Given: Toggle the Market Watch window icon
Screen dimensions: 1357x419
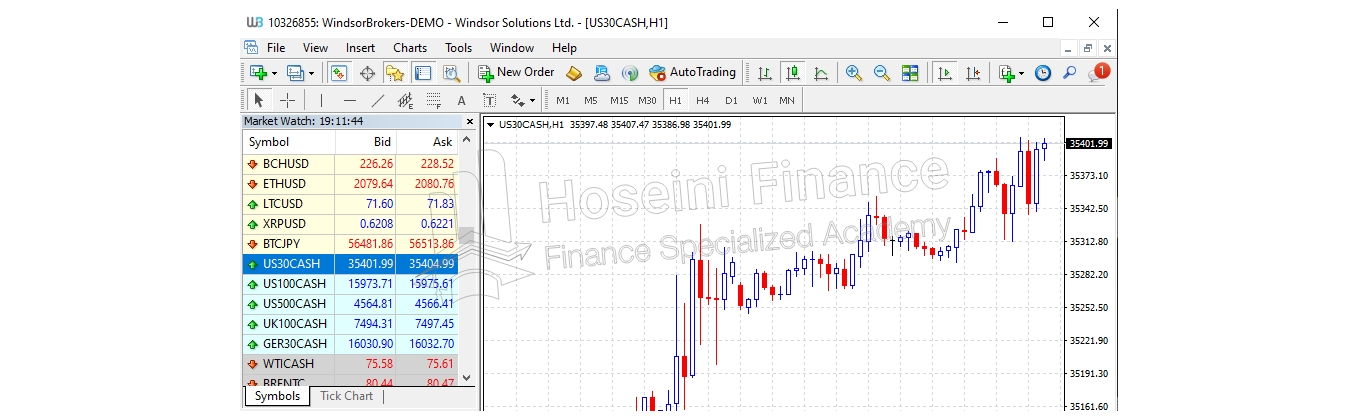Looking at the screenshot, I should [x=339, y=73].
